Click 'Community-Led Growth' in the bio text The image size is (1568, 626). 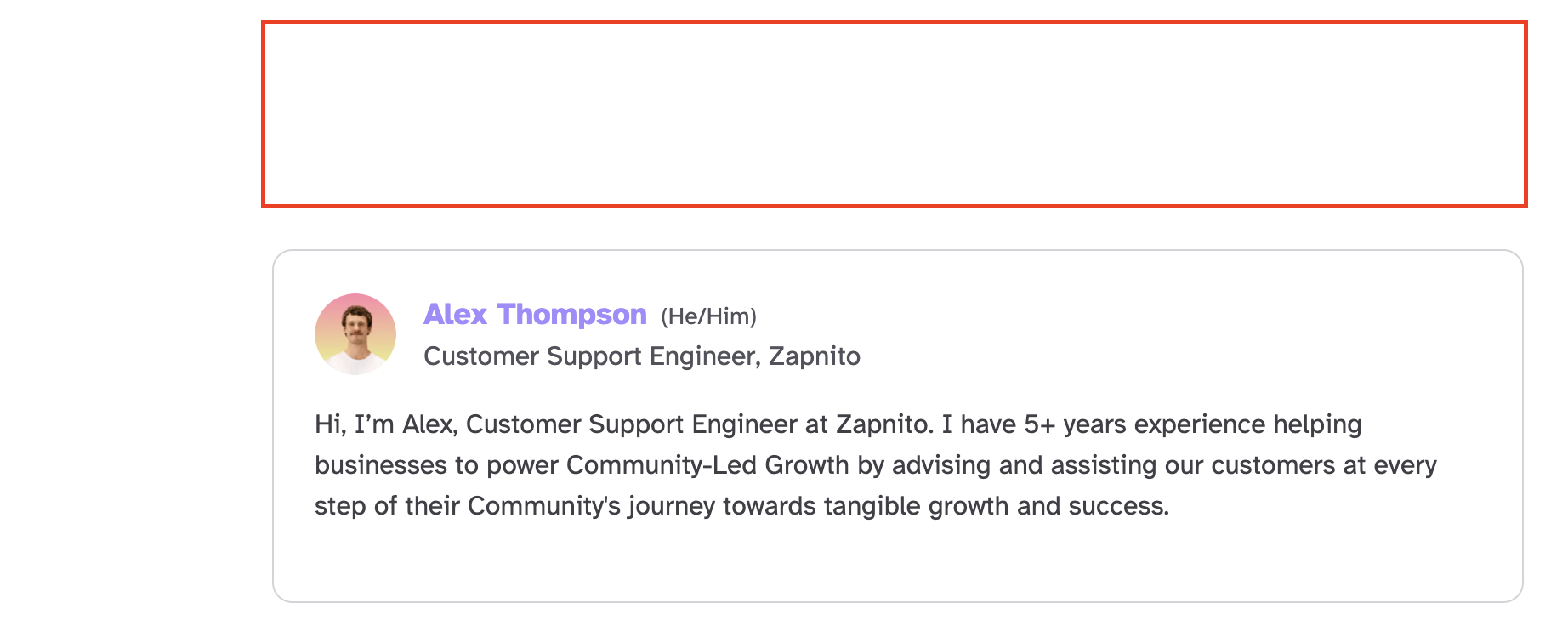[707, 465]
